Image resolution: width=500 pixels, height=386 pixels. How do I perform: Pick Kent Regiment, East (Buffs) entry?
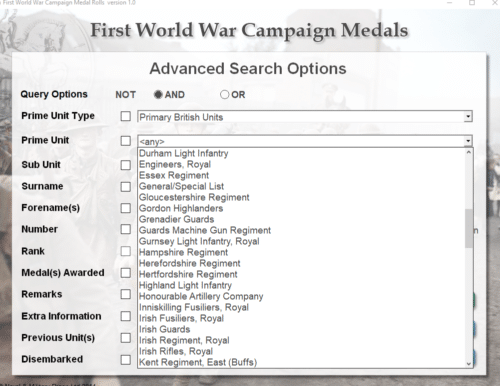coord(302,362)
